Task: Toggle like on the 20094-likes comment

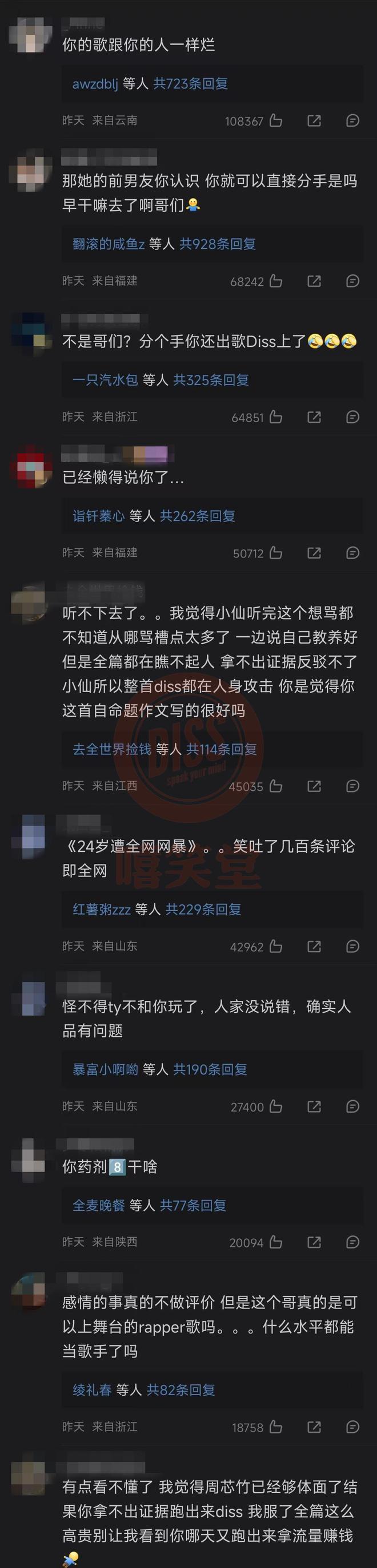Action: 276,1242
